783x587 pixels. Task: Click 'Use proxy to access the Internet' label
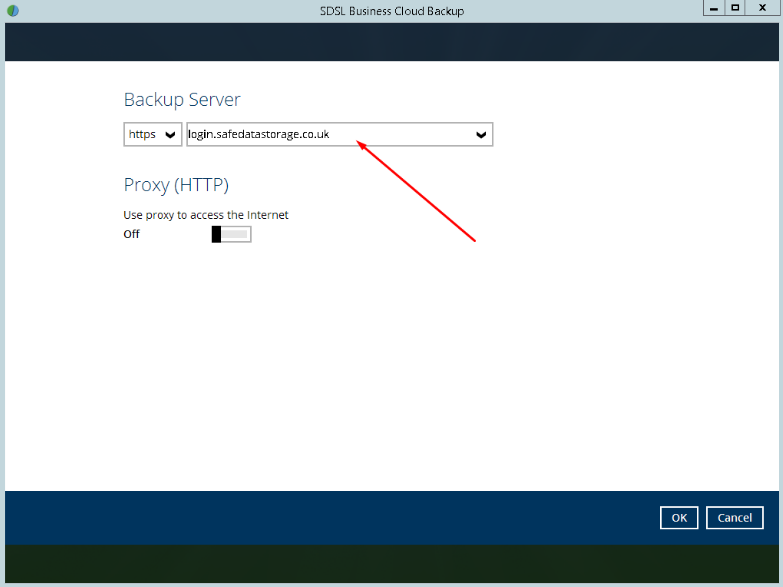[206, 215]
